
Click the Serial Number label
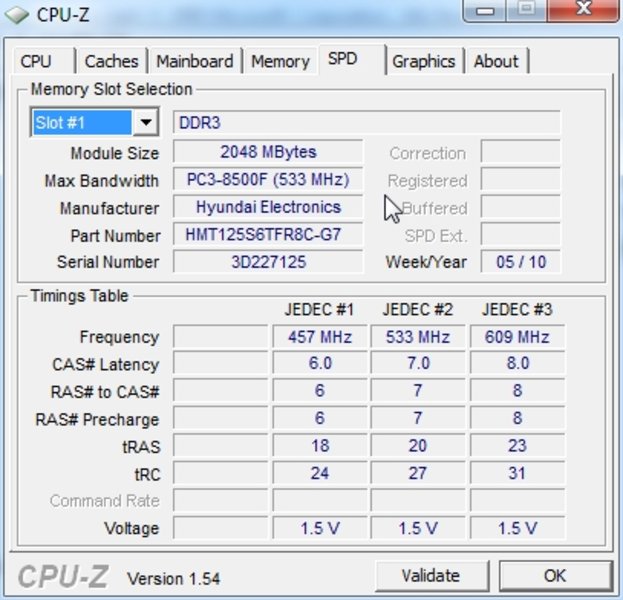pyautogui.click(x=108, y=262)
